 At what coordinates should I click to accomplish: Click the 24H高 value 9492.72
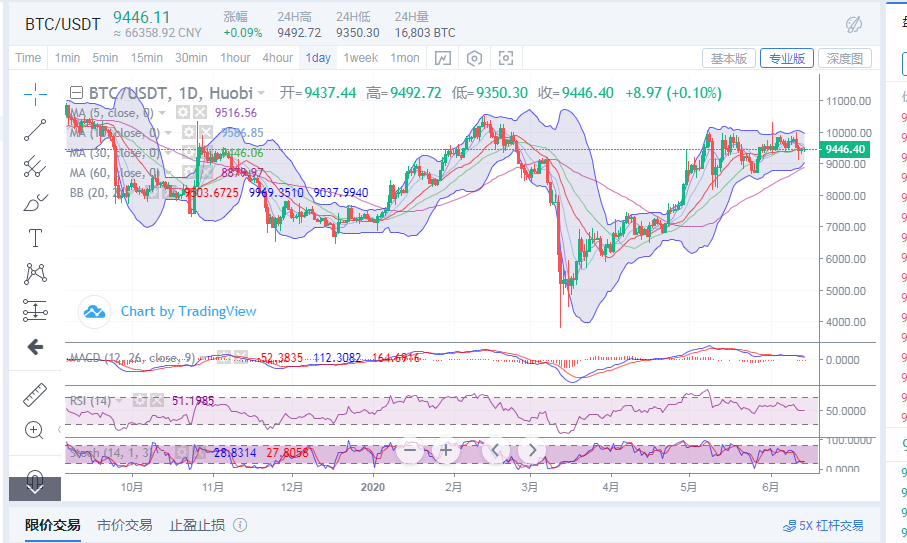[x=299, y=33]
